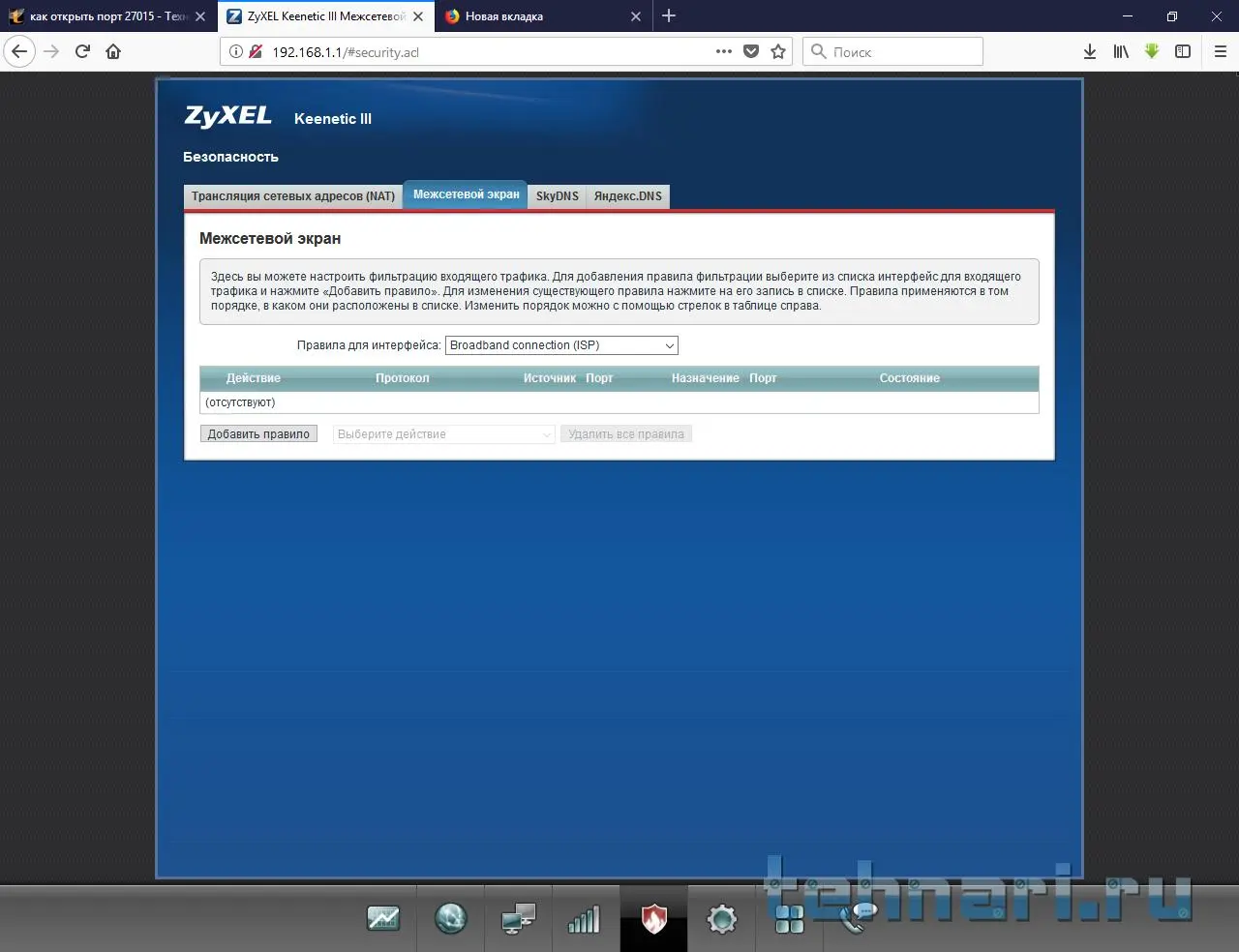Open the 'Яндекс.DNS' tab

628,196
